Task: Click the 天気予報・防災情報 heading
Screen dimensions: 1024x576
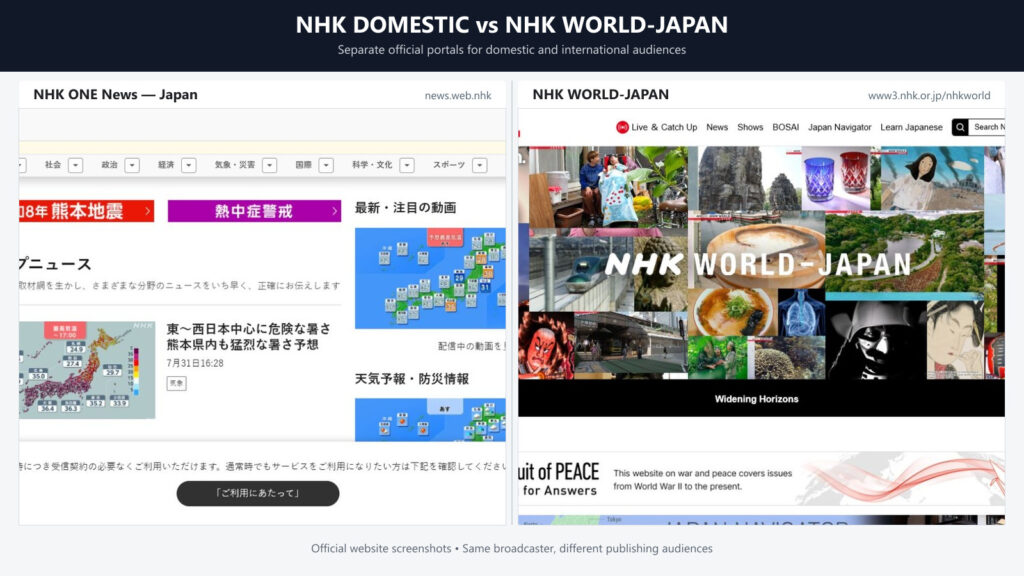Action: [411, 379]
